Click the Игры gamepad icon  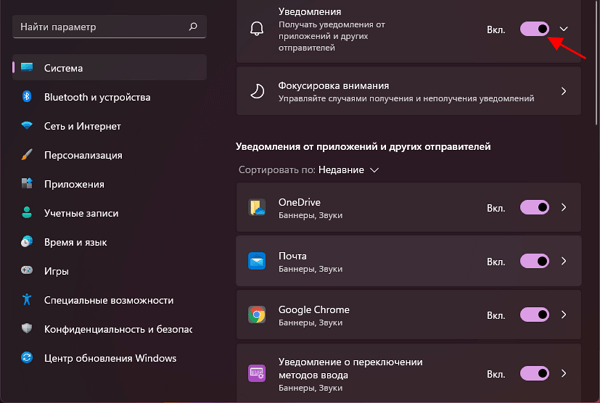[27, 270]
